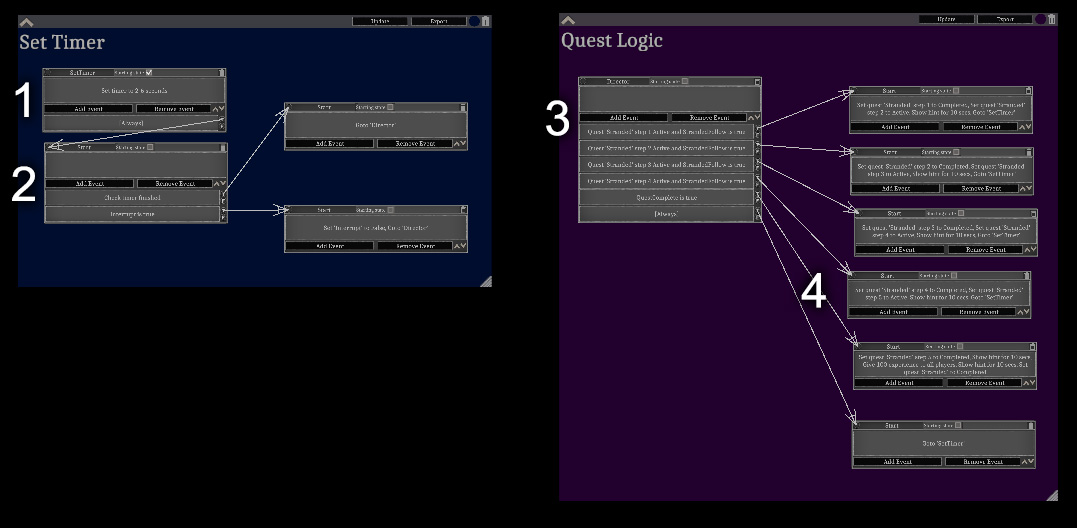Select the 'Interrupt is true' event row
The image size is (1077, 528).
click(x=132, y=214)
